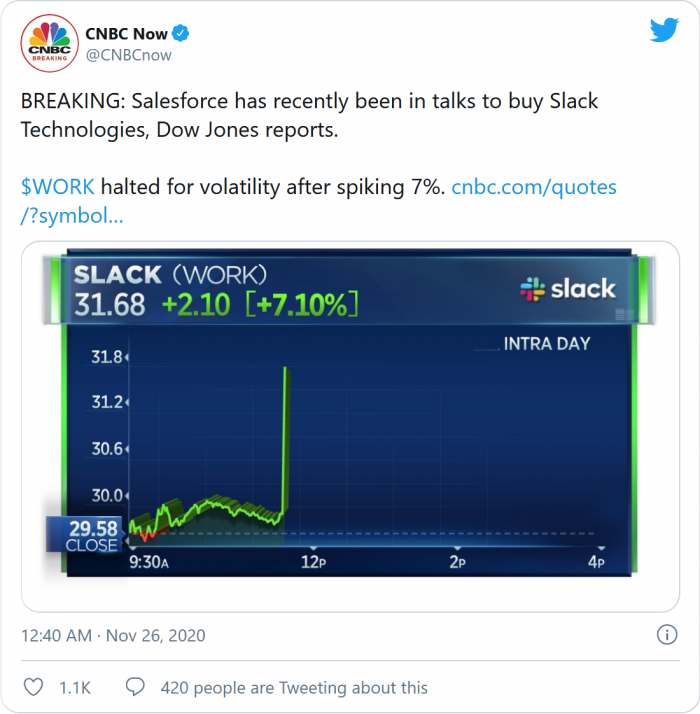Screen dimensions: 700x714
Task: Open the CNBC Now profile name
Action: pos(127,34)
